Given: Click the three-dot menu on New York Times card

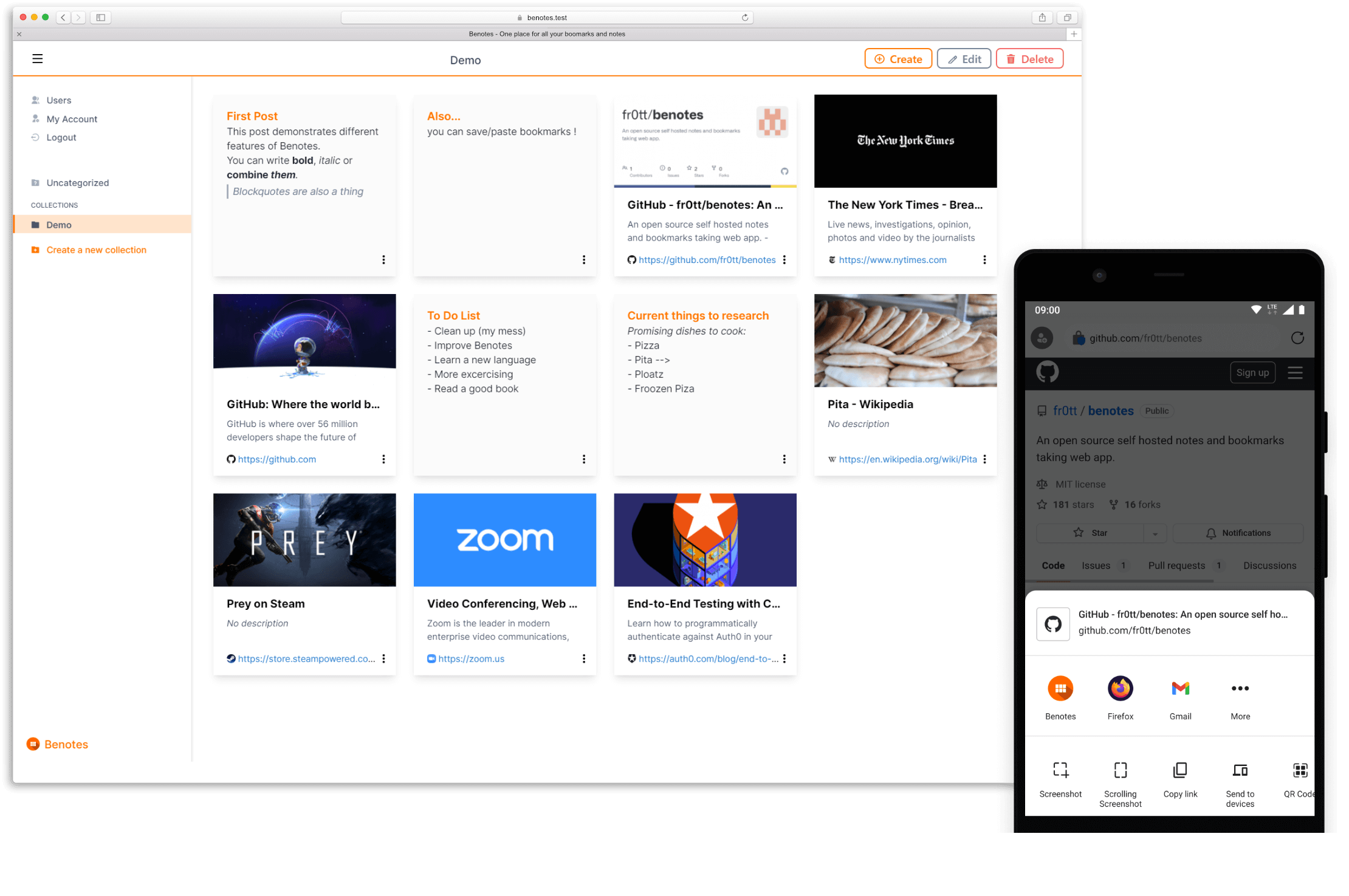Looking at the screenshot, I should (984, 260).
